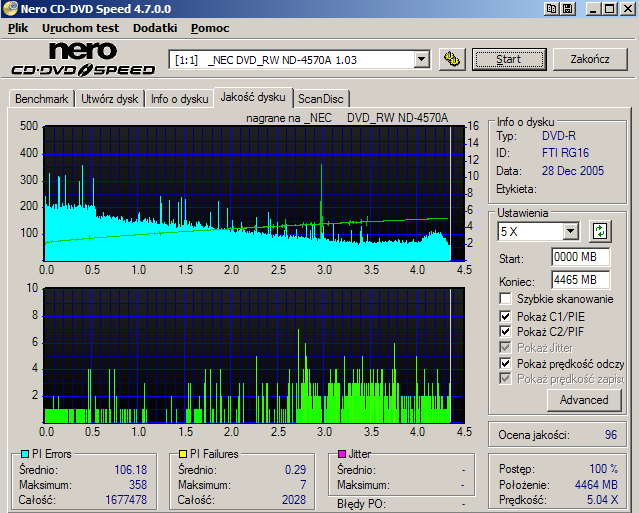Screen dimensions: 639x513
Task: Click the Start button
Action: pyautogui.click(x=509, y=59)
